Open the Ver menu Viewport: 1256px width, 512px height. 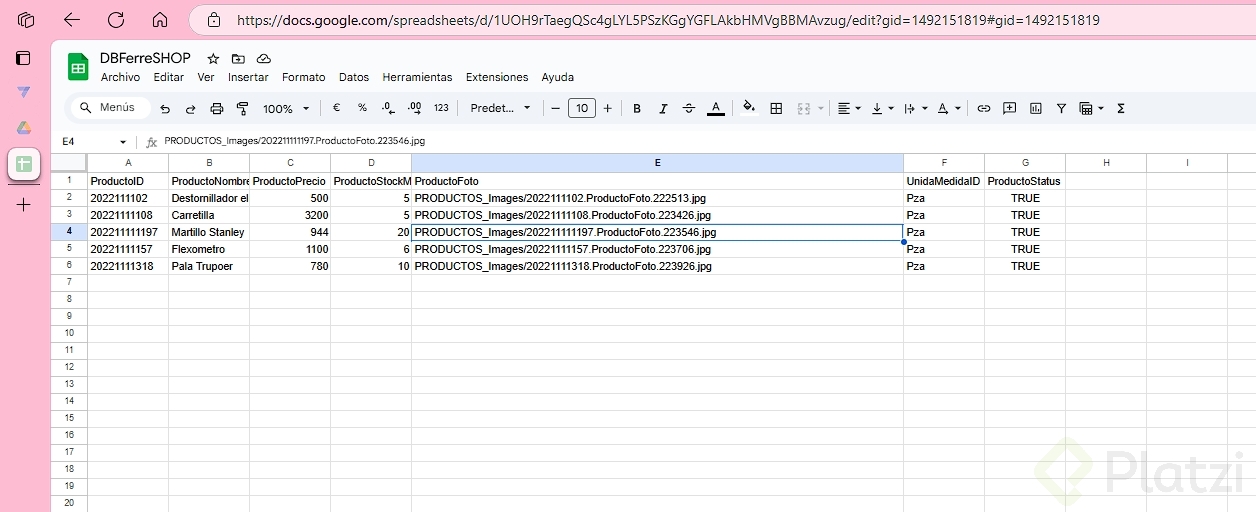206,77
